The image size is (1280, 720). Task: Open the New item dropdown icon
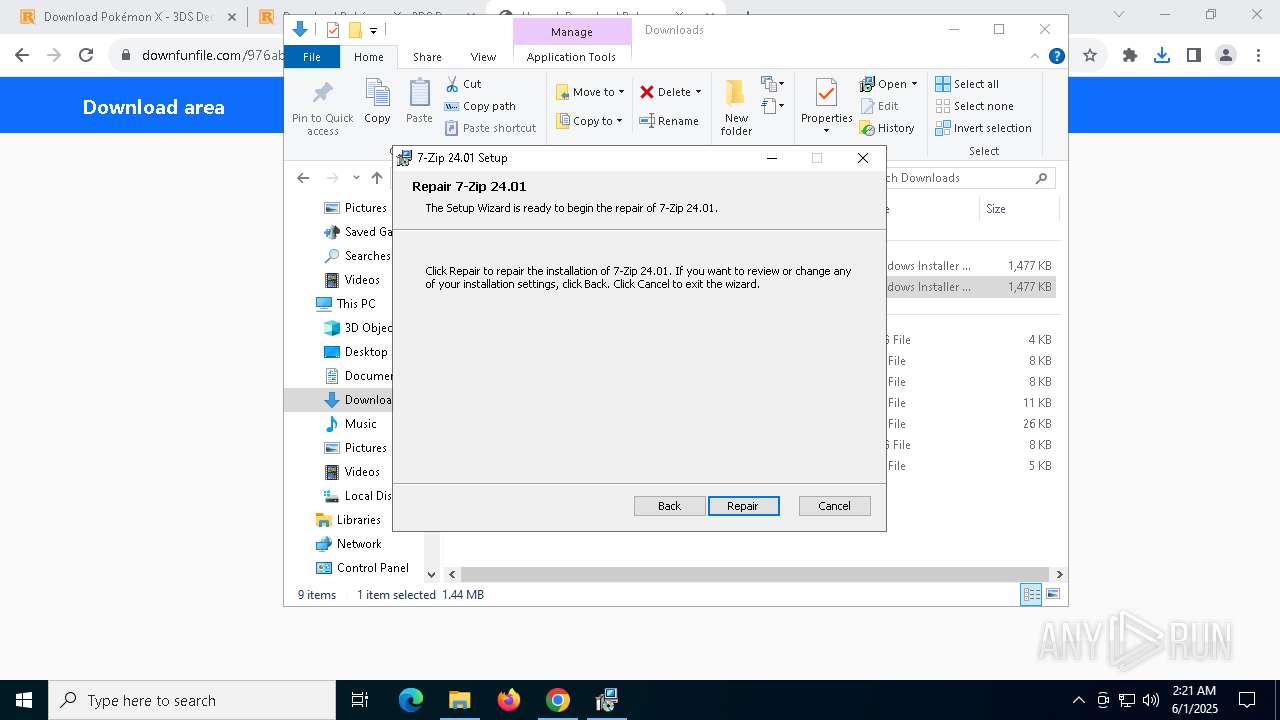point(772,84)
